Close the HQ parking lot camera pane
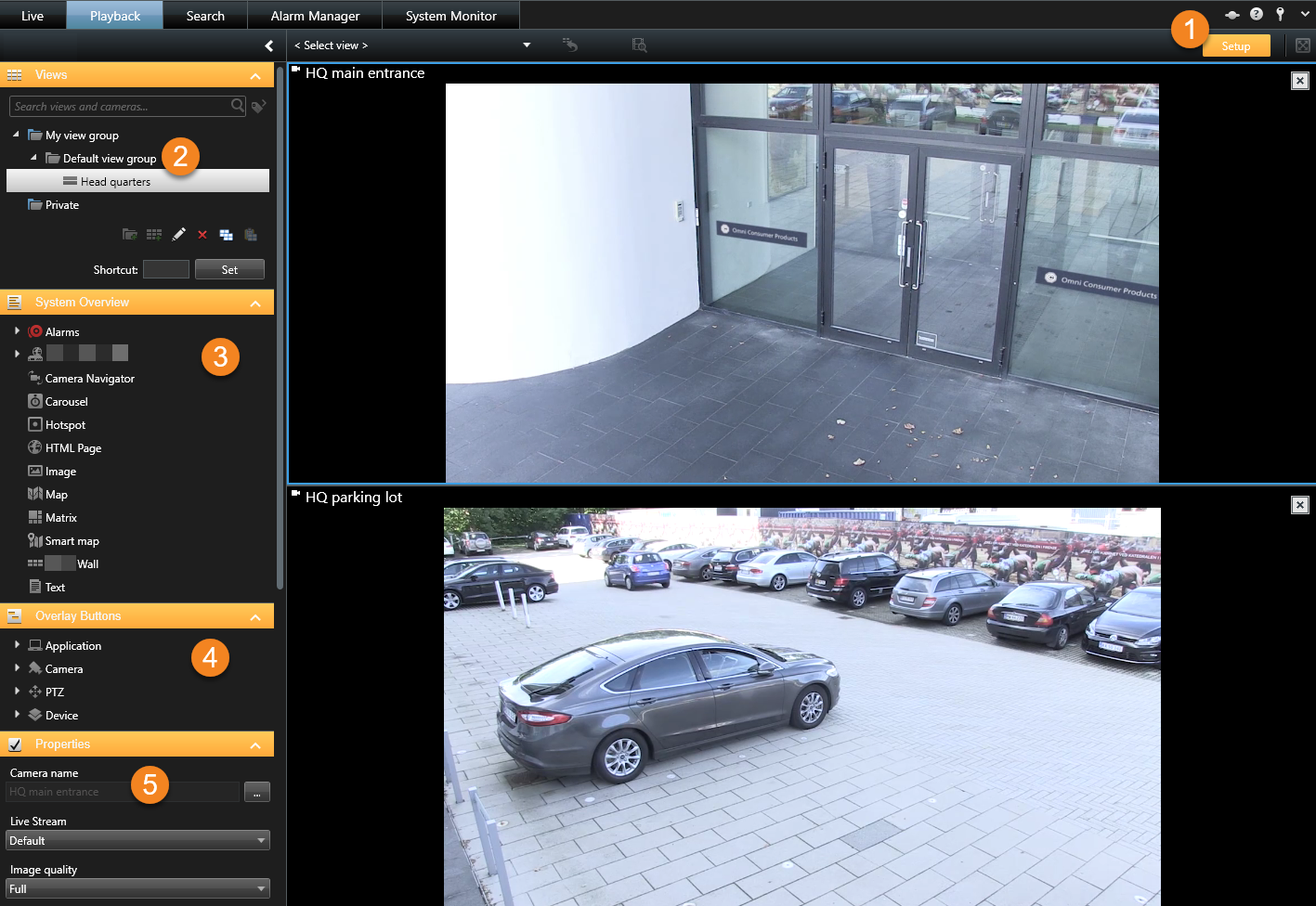The width and height of the screenshot is (1316, 906). coord(1299,504)
